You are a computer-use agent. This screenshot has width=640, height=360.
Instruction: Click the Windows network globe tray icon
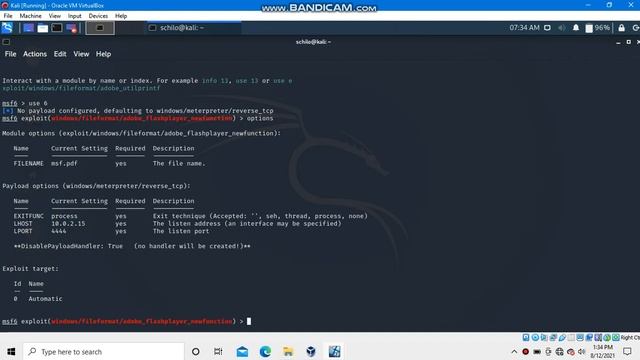tap(560, 351)
